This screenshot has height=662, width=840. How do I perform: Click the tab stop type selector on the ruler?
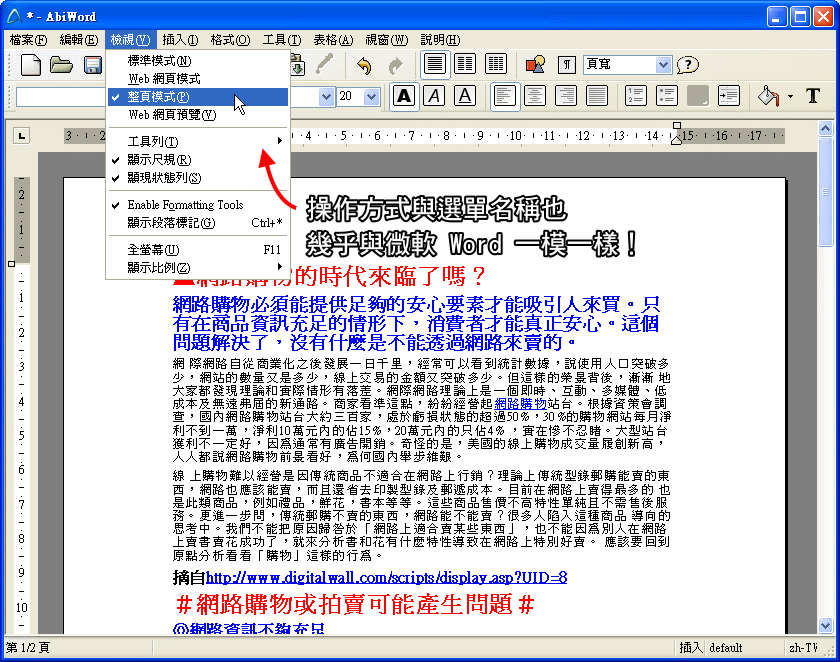tap(21, 136)
